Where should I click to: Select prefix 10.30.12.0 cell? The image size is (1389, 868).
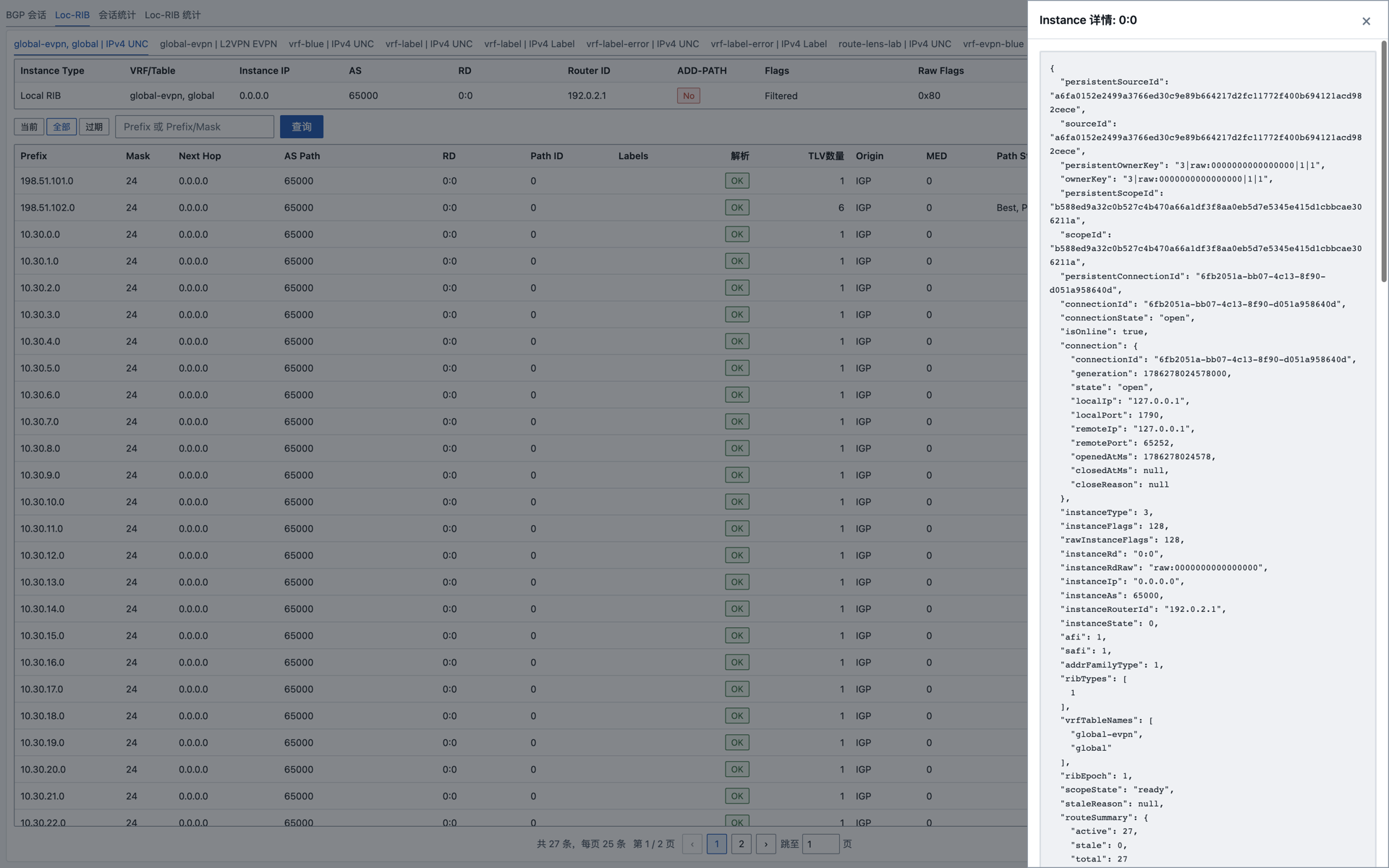click(42, 556)
